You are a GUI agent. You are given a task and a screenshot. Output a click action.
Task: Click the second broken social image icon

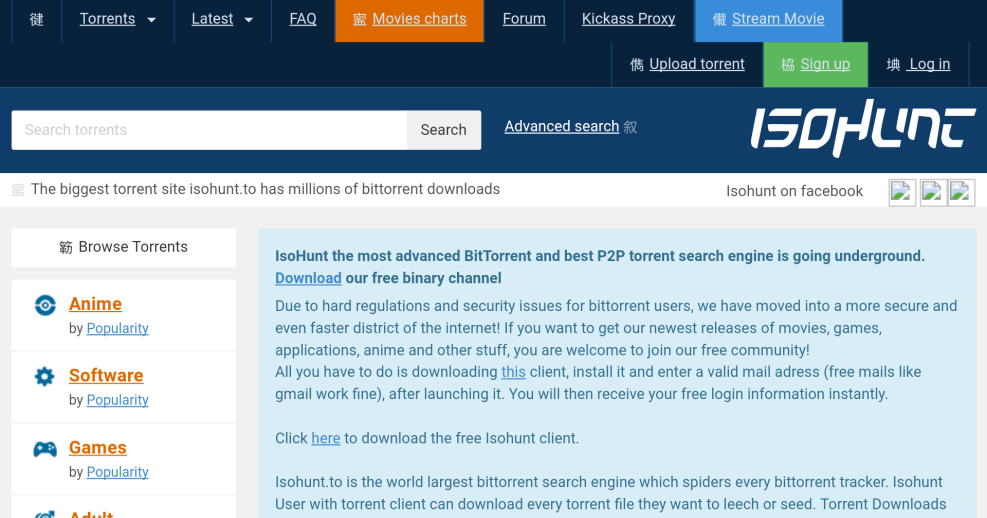pyautogui.click(x=932, y=193)
